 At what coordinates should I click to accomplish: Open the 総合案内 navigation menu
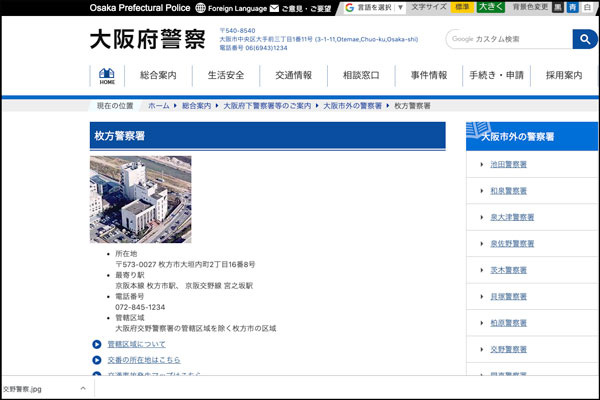(x=158, y=76)
